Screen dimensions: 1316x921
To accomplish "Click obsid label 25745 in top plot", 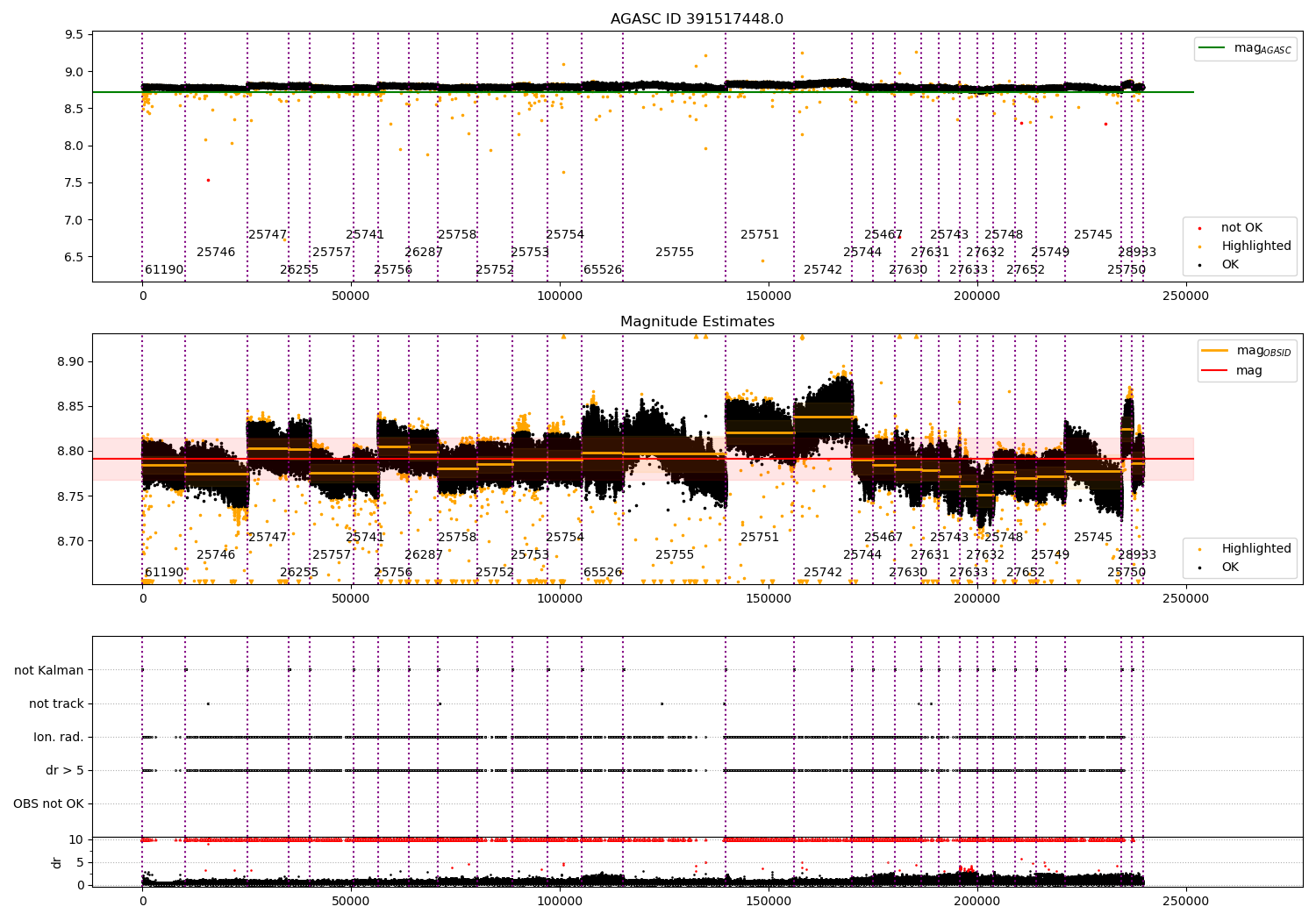I will coord(1093,235).
